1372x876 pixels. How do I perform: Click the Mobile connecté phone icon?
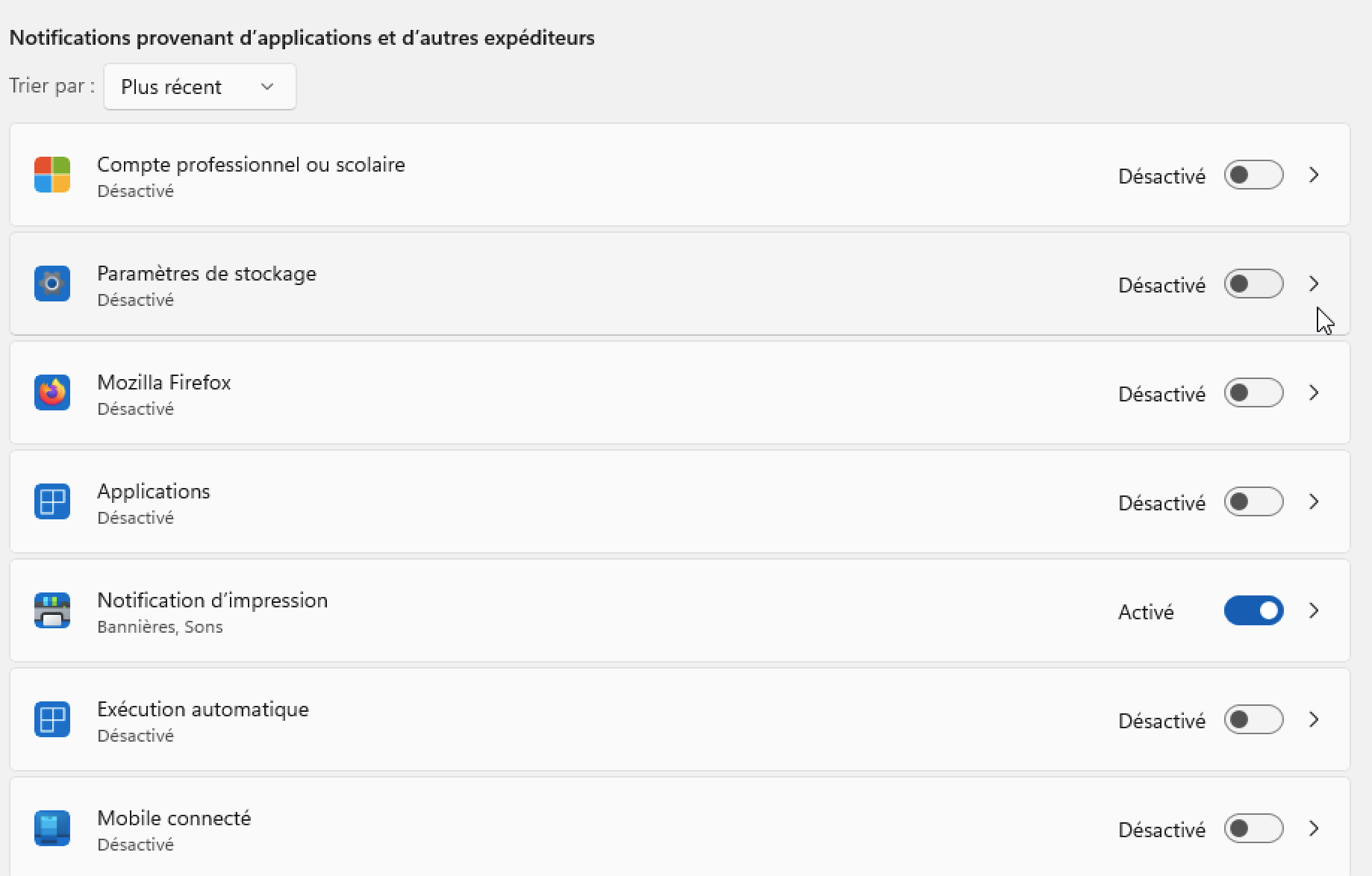(52, 828)
